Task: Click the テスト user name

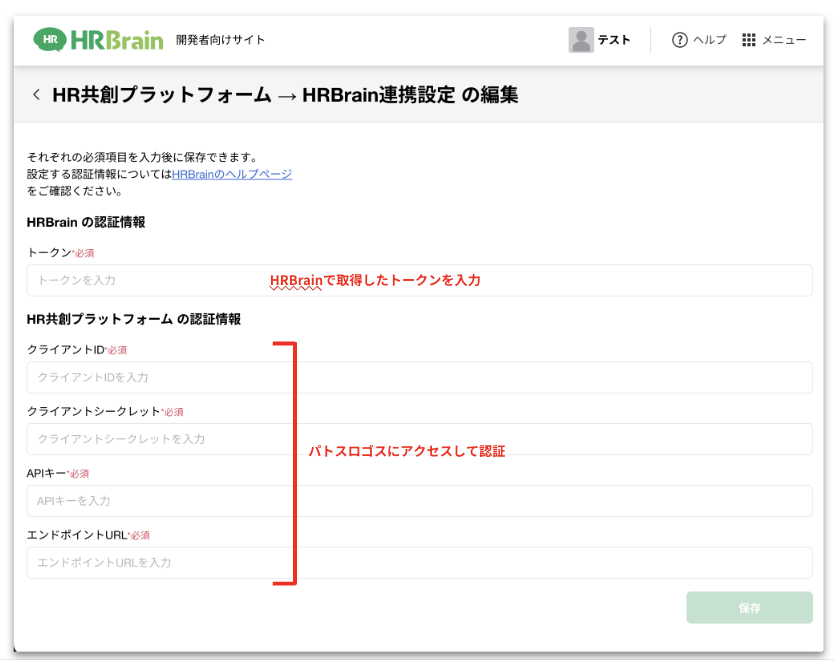Action: 614,40
